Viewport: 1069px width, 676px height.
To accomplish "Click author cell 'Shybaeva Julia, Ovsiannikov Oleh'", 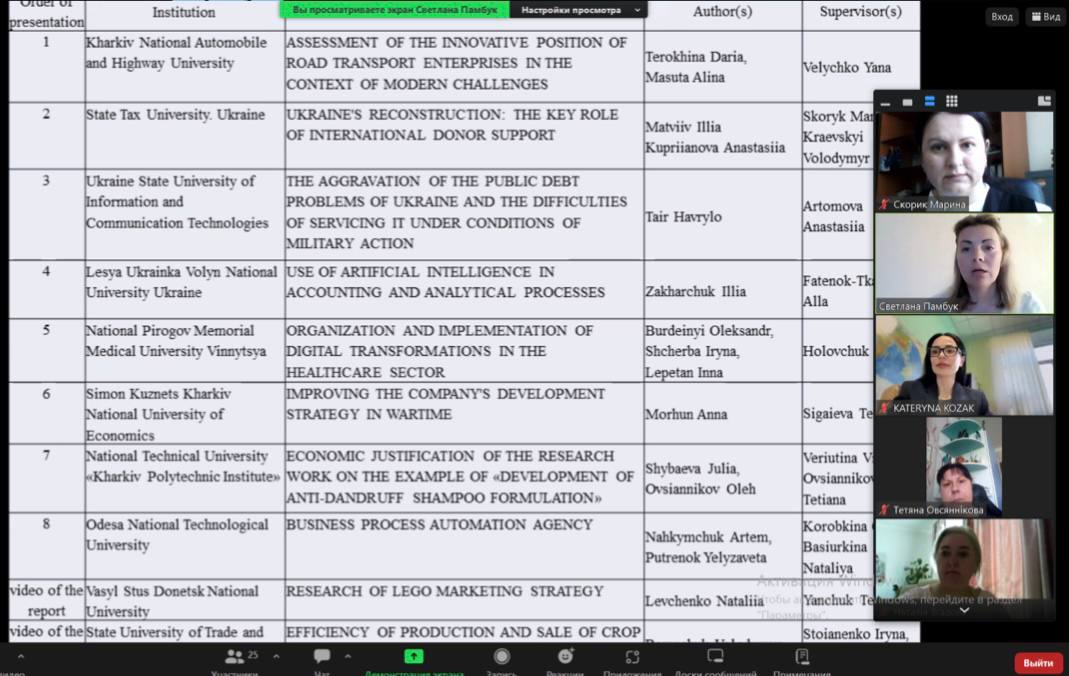I will coord(723,478).
